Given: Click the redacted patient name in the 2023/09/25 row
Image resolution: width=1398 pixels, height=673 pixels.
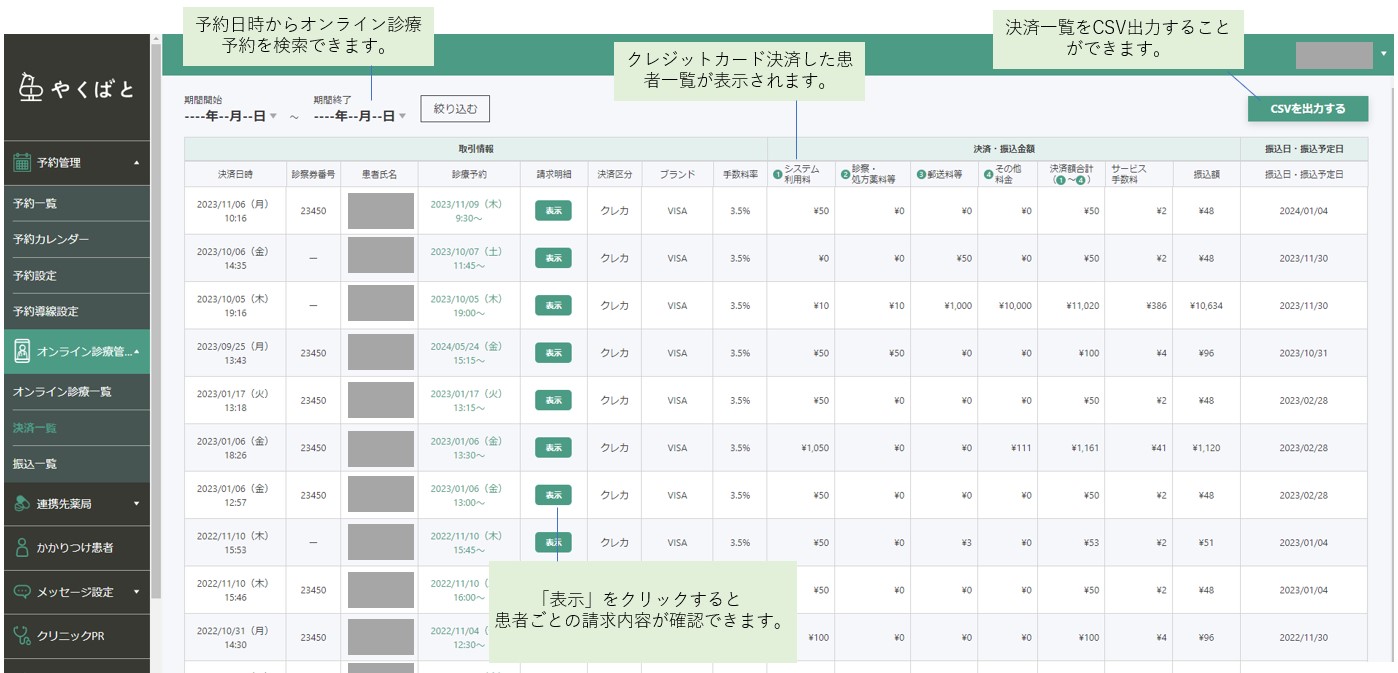Looking at the screenshot, I should click(x=380, y=353).
